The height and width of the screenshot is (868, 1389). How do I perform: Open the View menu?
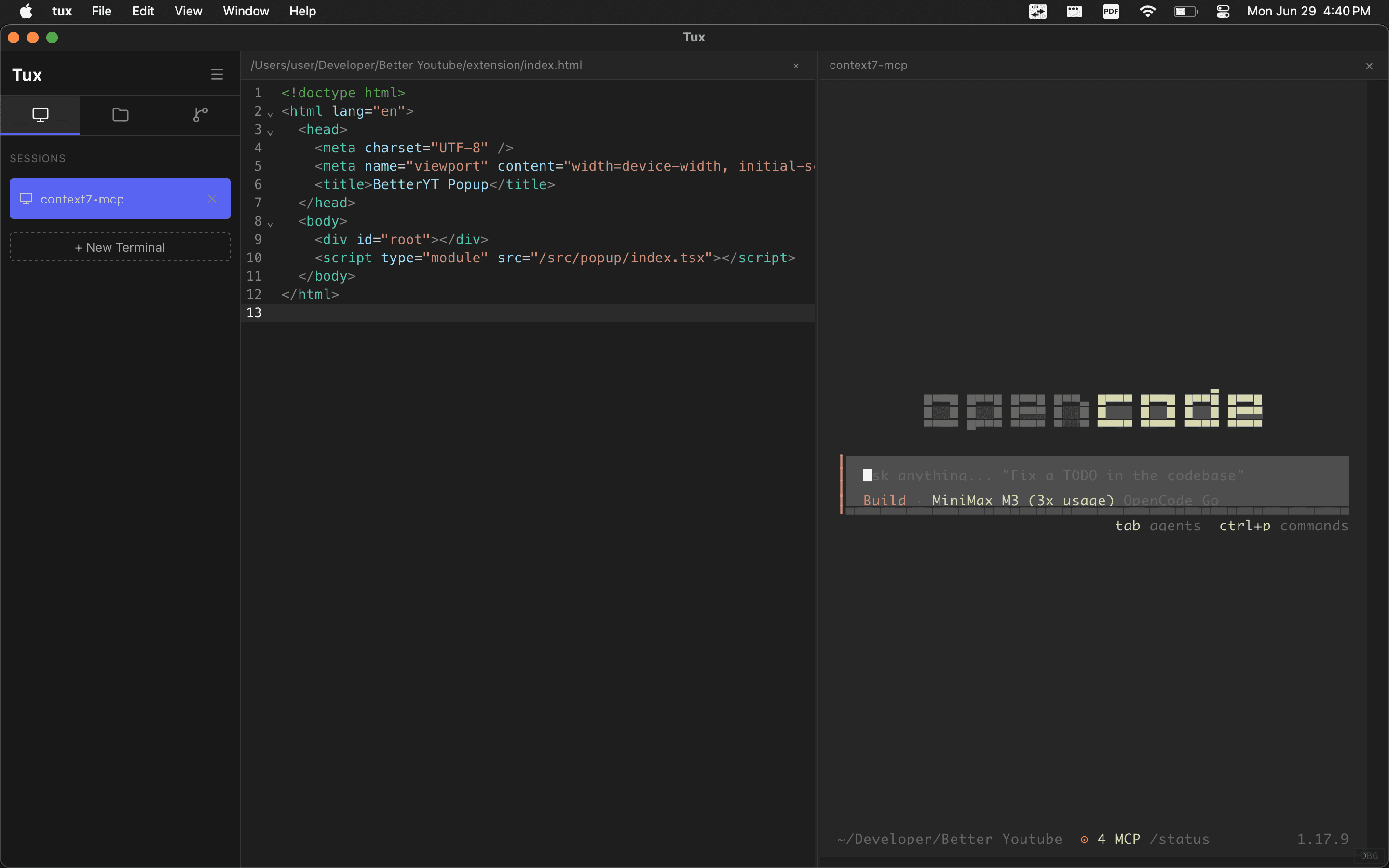(188, 11)
